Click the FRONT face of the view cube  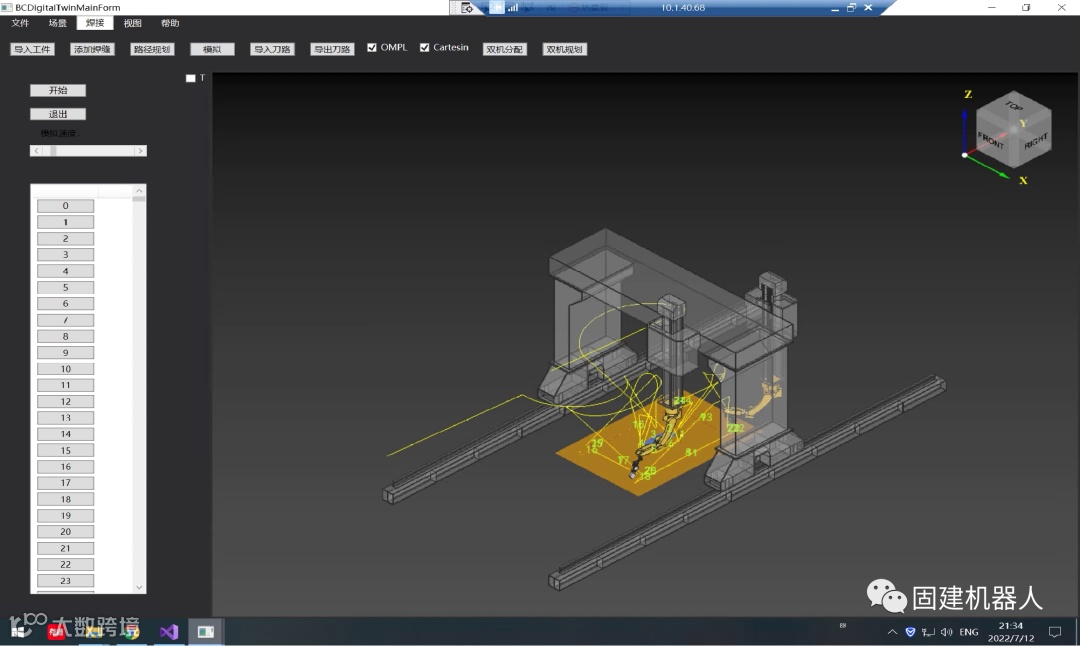pos(992,141)
